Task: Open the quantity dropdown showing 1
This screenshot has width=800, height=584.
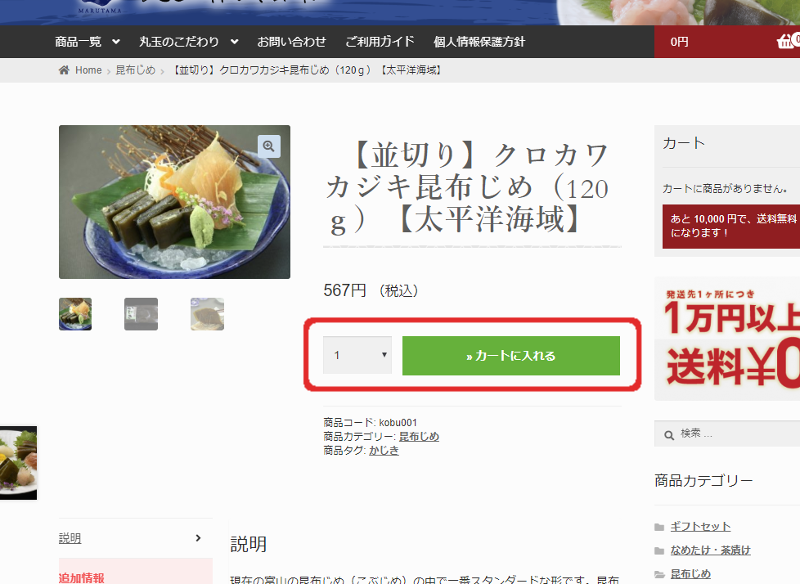Action: (x=357, y=355)
